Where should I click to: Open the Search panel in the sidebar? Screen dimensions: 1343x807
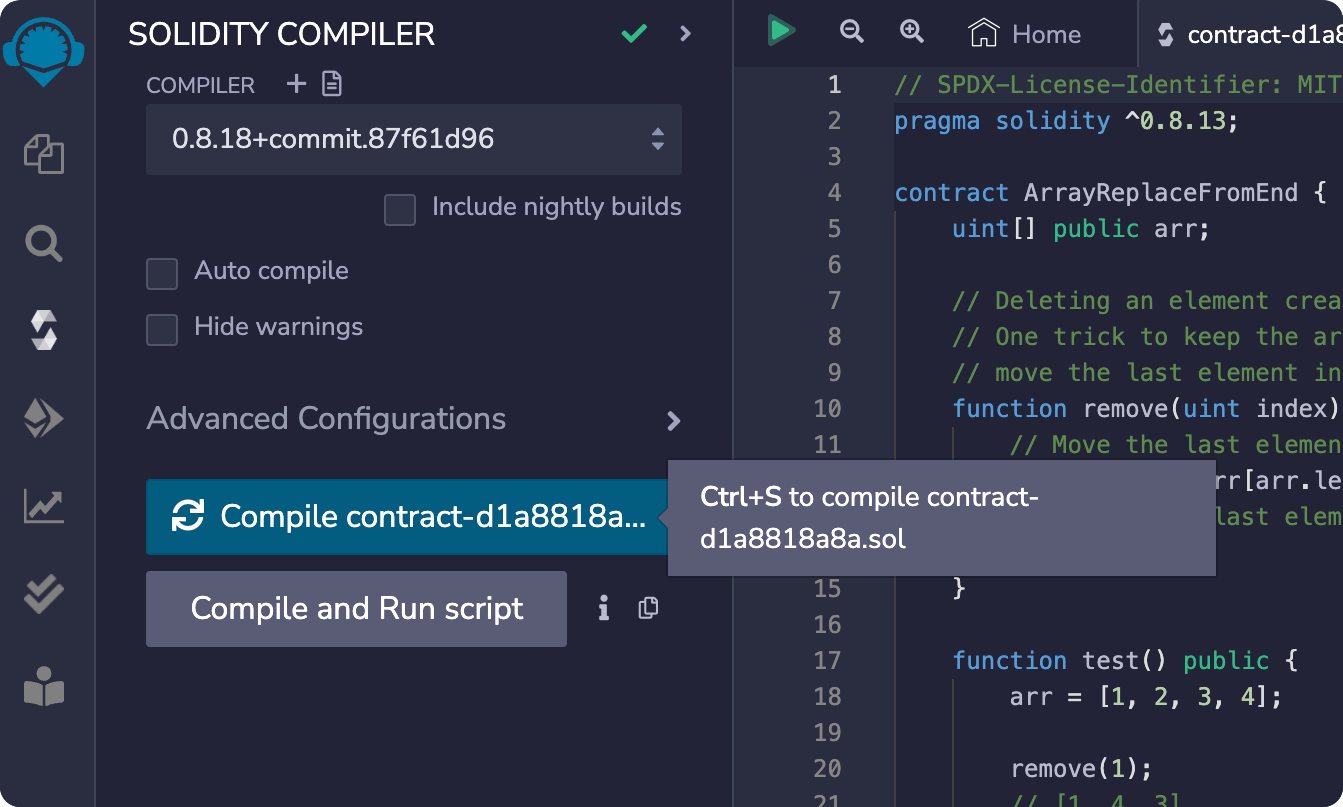[43, 243]
